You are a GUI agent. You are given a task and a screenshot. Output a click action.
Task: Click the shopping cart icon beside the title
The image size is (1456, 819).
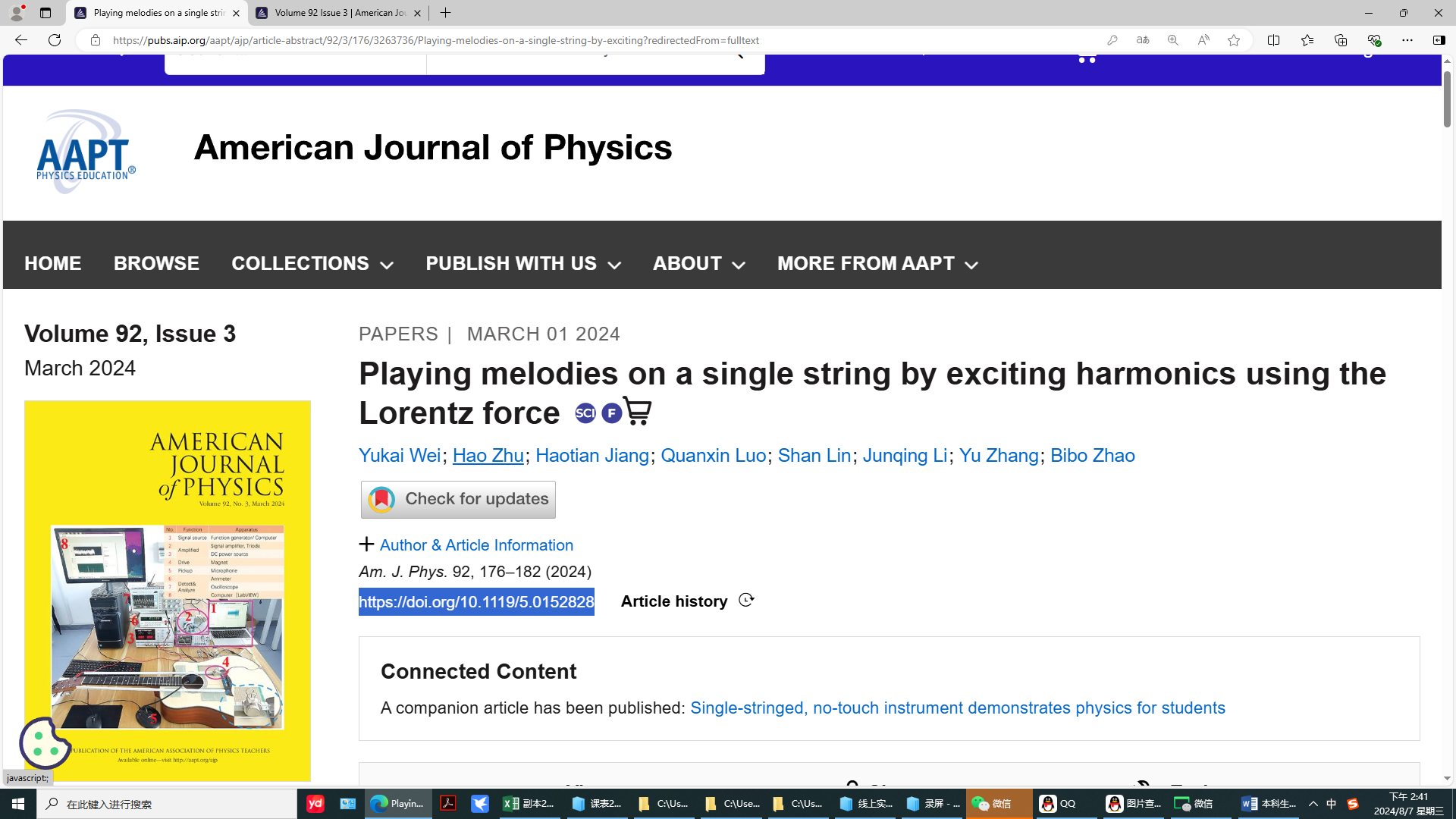(x=637, y=411)
